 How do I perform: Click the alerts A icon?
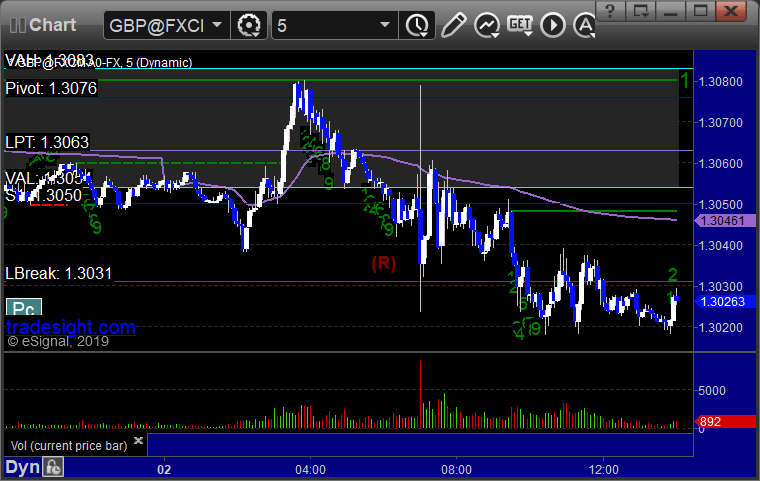click(x=585, y=25)
